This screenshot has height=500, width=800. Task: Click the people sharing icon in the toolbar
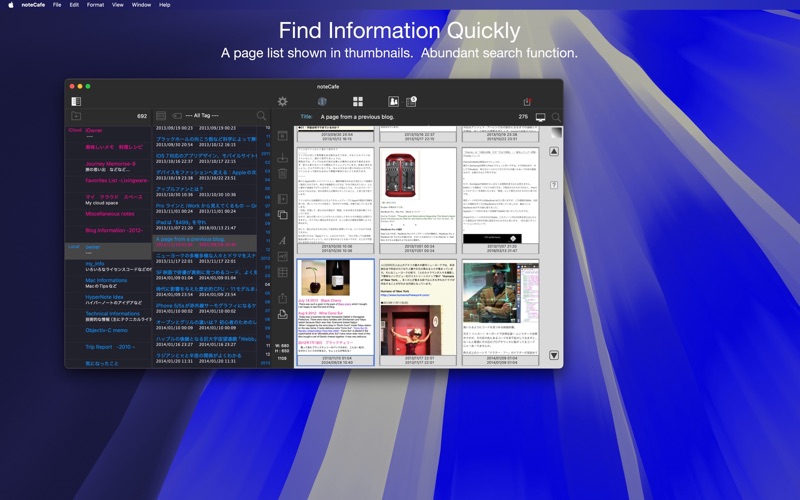393,102
